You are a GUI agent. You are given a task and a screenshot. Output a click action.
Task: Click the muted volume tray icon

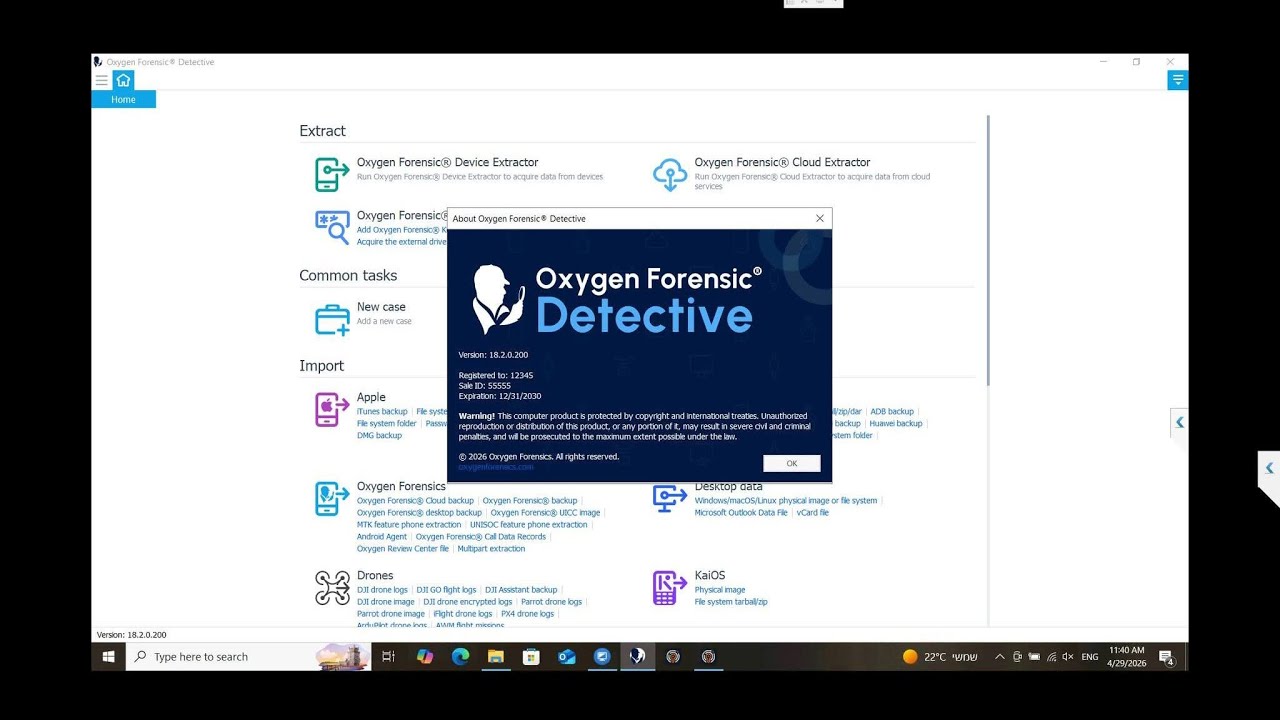tap(1067, 657)
